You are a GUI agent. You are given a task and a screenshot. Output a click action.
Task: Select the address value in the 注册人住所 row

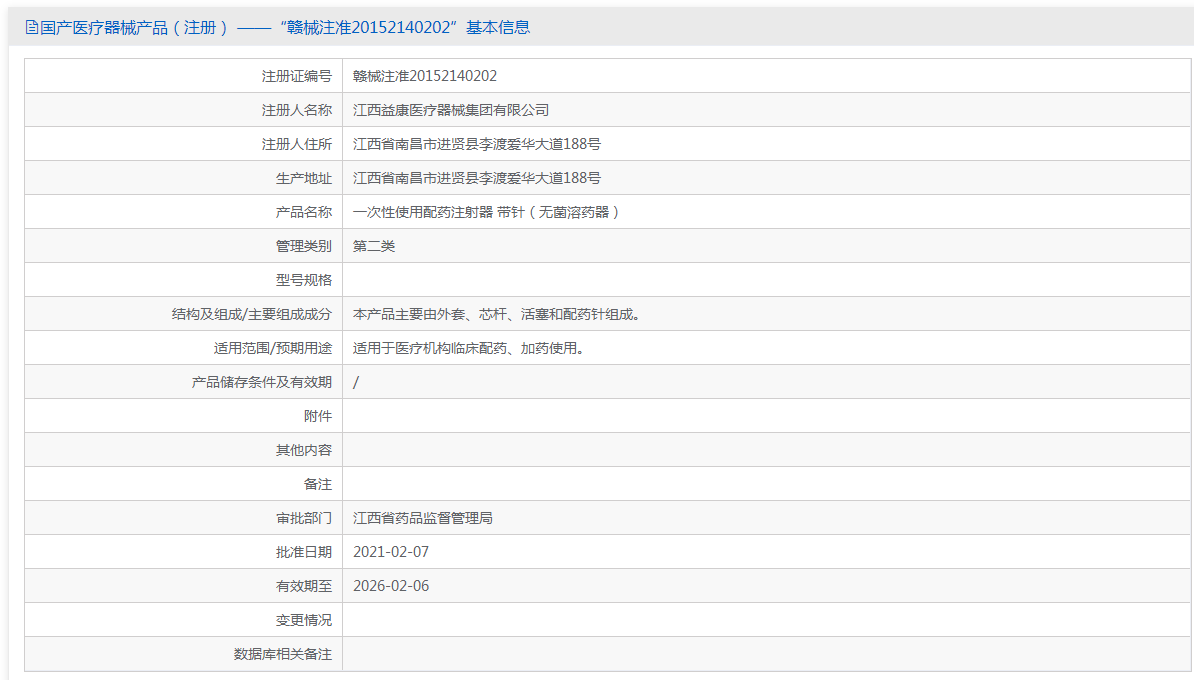pyautogui.click(x=477, y=144)
